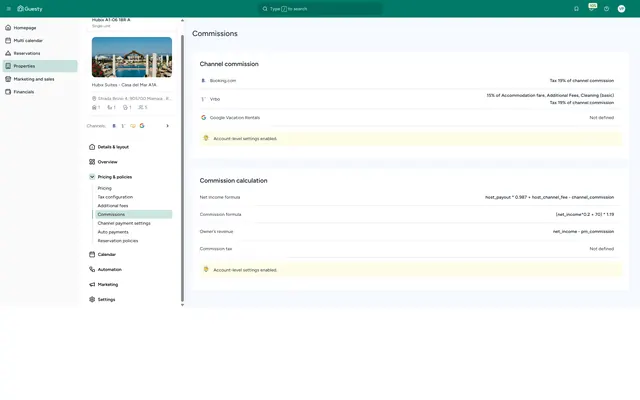The width and height of the screenshot is (640, 400).
Task: Click the Vrbo logo in commission list
Action: tap(204, 99)
